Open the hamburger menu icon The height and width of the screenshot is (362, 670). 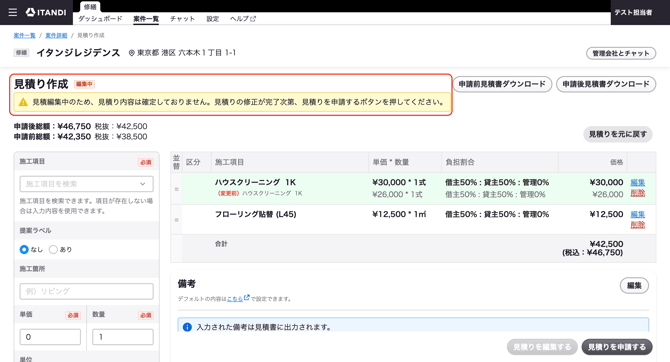[13, 12]
